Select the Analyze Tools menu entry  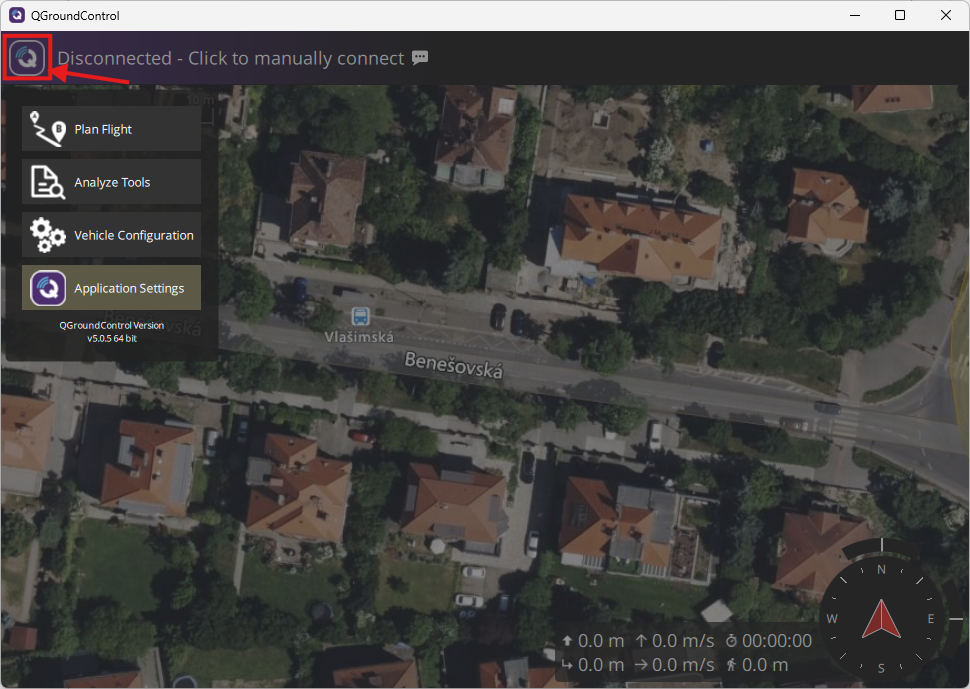[x=111, y=182]
